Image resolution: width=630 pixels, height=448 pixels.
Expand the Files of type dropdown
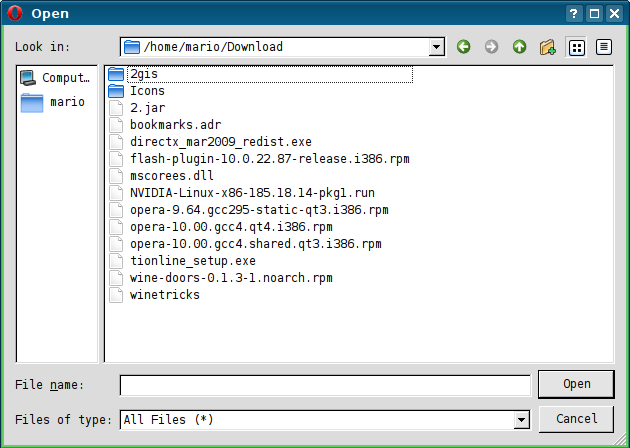[x=522, y=420]
